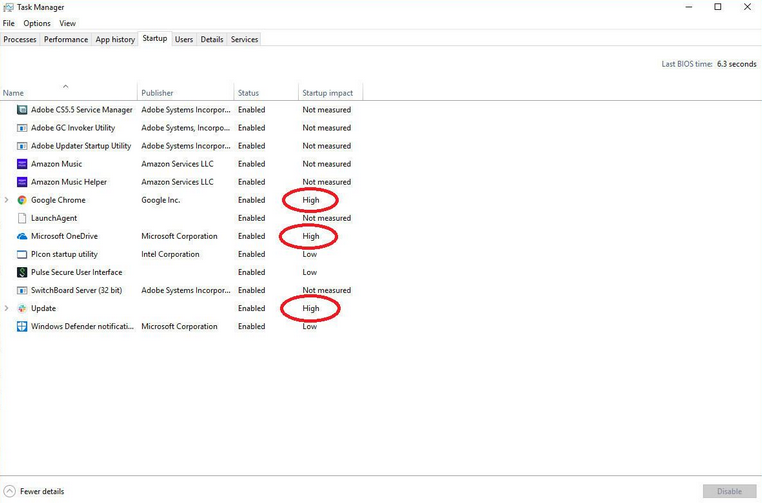Click the Adobe CS5.5 Service Manager icon
This screenshot has height=503, width=762.
(22, 110)
